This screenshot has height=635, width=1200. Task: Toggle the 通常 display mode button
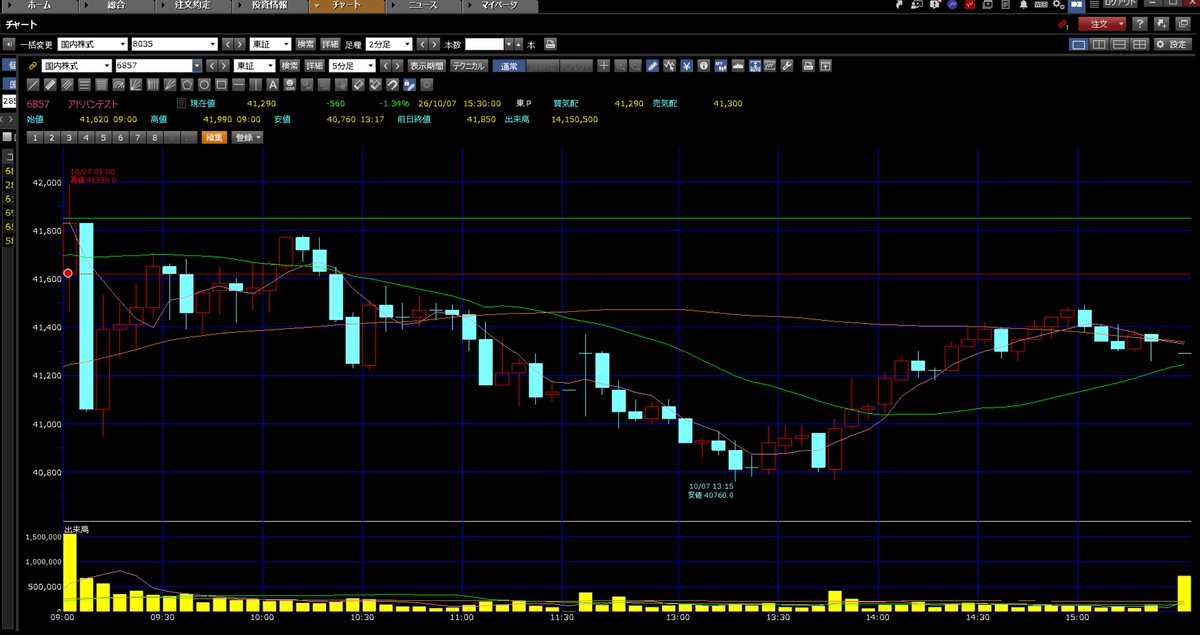pyautogui.click(x=510, y=66)
